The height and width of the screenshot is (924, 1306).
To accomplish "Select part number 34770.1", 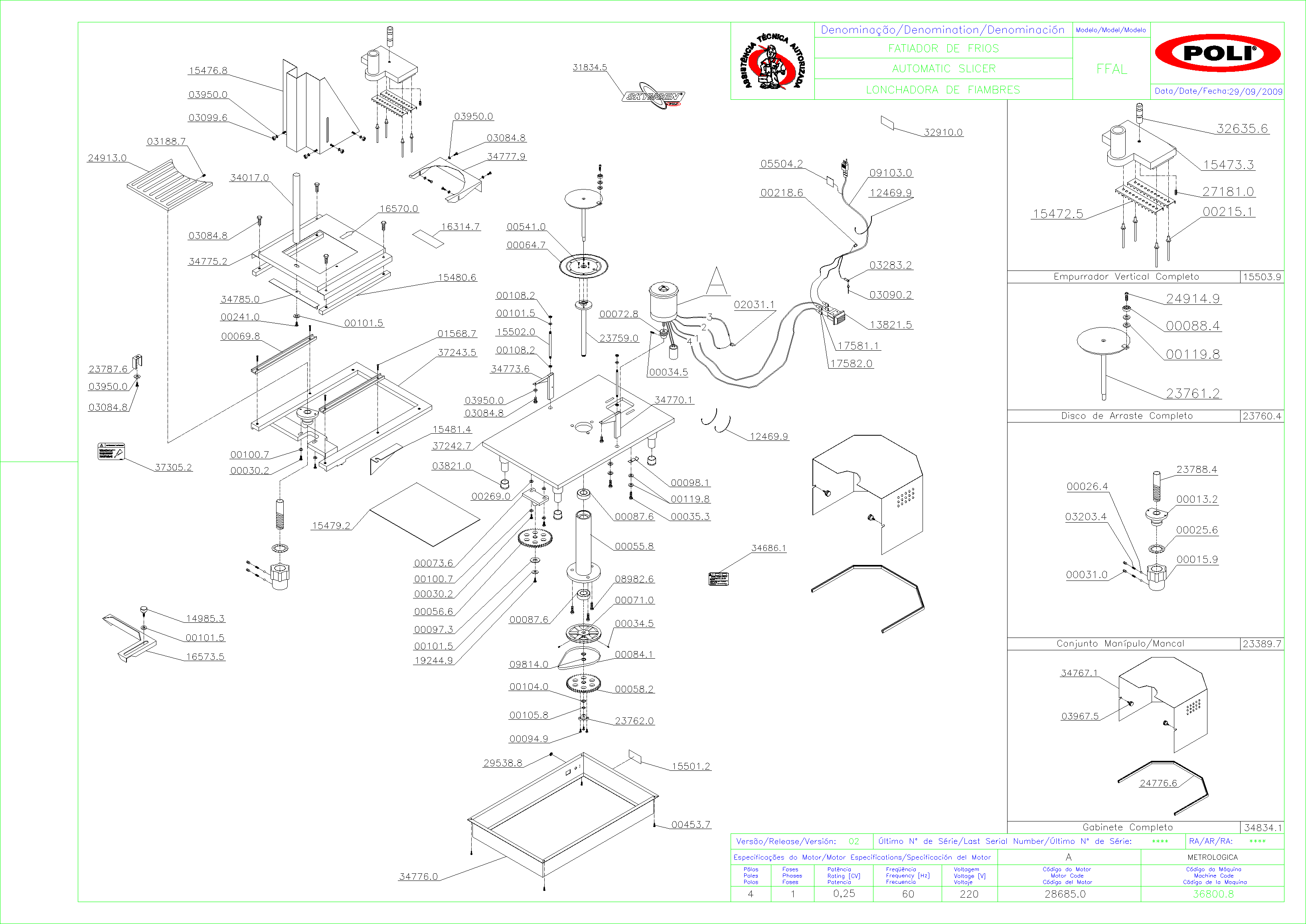I will [674, 401].
